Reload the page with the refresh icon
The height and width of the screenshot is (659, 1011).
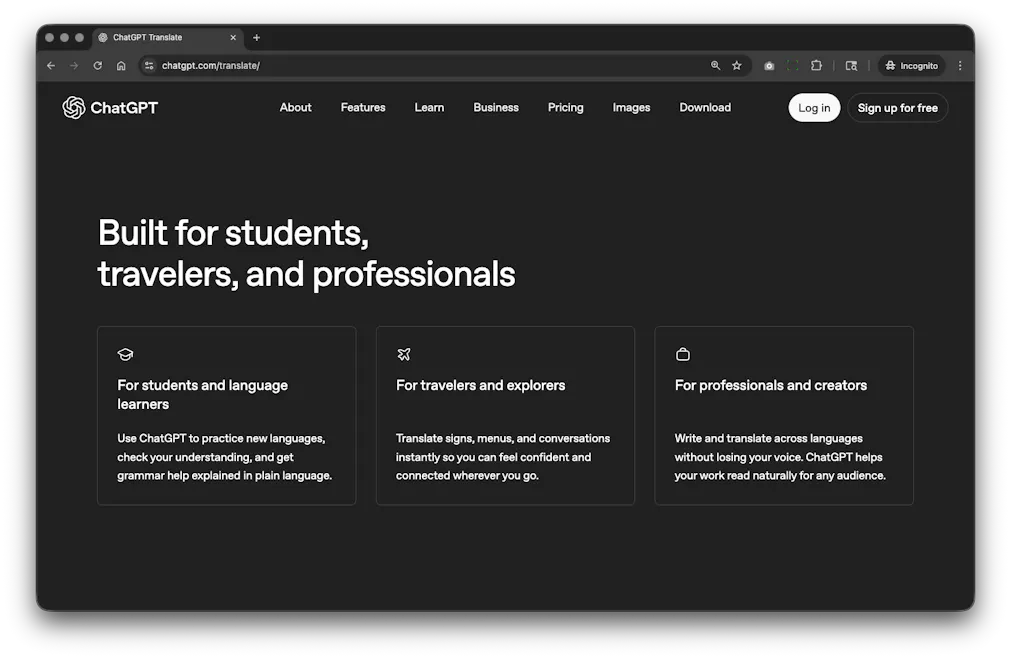[97, 65]
